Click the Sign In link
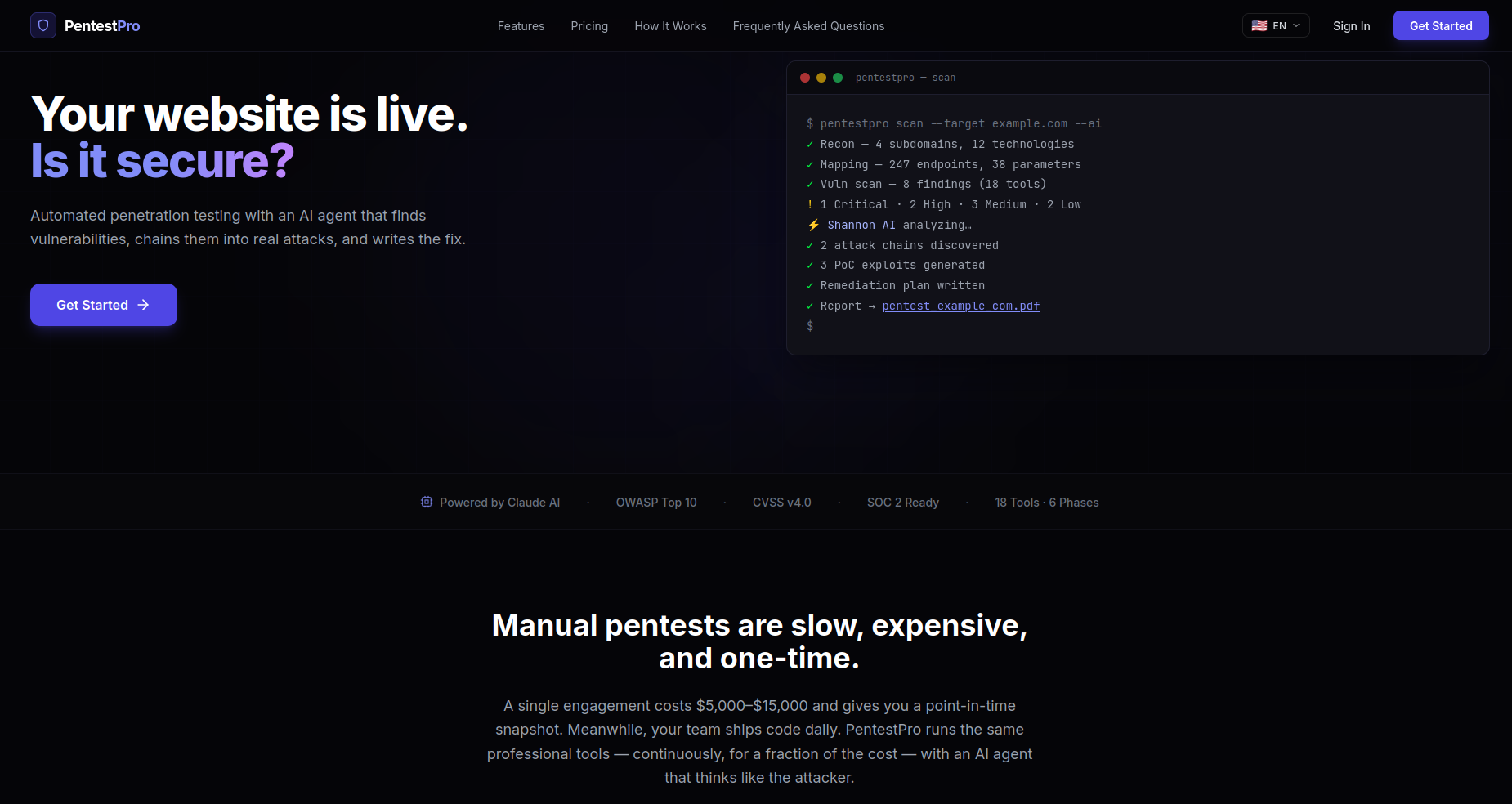Image resolution: width=1512 pixels, height=804 pixels. coord(1351,26)
